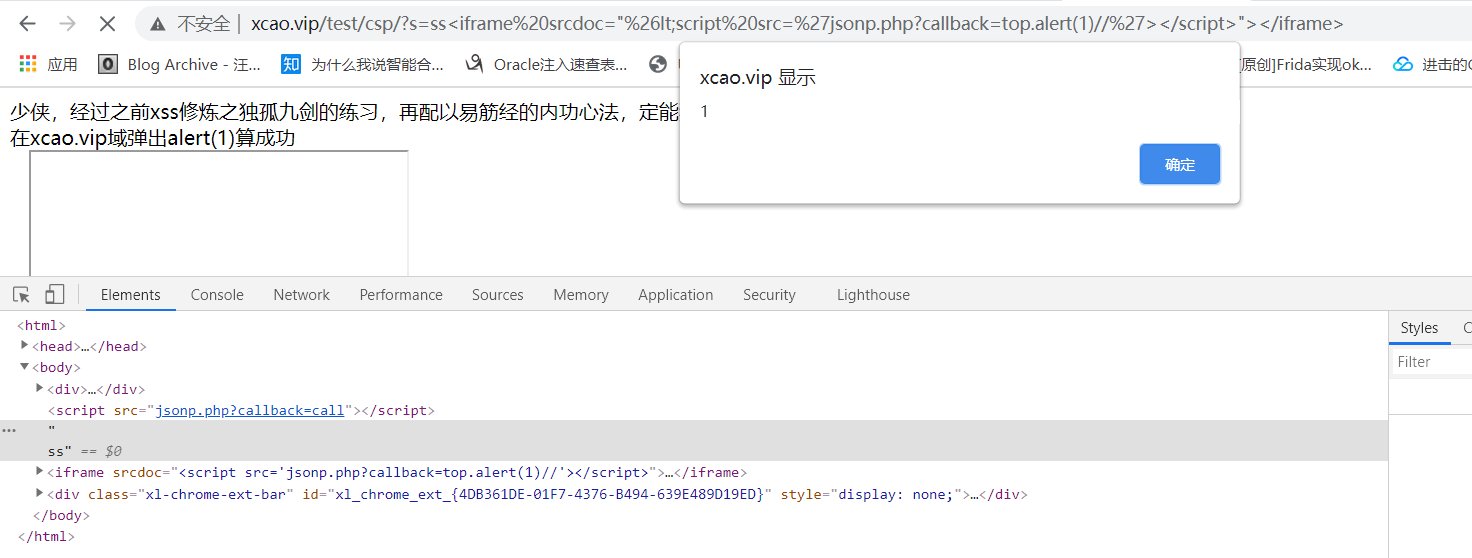Select the Styles pane tab
Screen dimensions: 1472x558
1419,327
